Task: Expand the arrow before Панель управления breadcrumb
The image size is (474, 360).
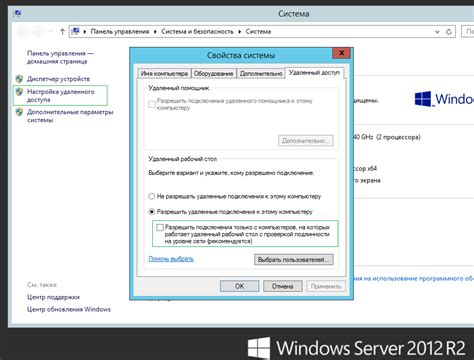Action: [85, 32]
